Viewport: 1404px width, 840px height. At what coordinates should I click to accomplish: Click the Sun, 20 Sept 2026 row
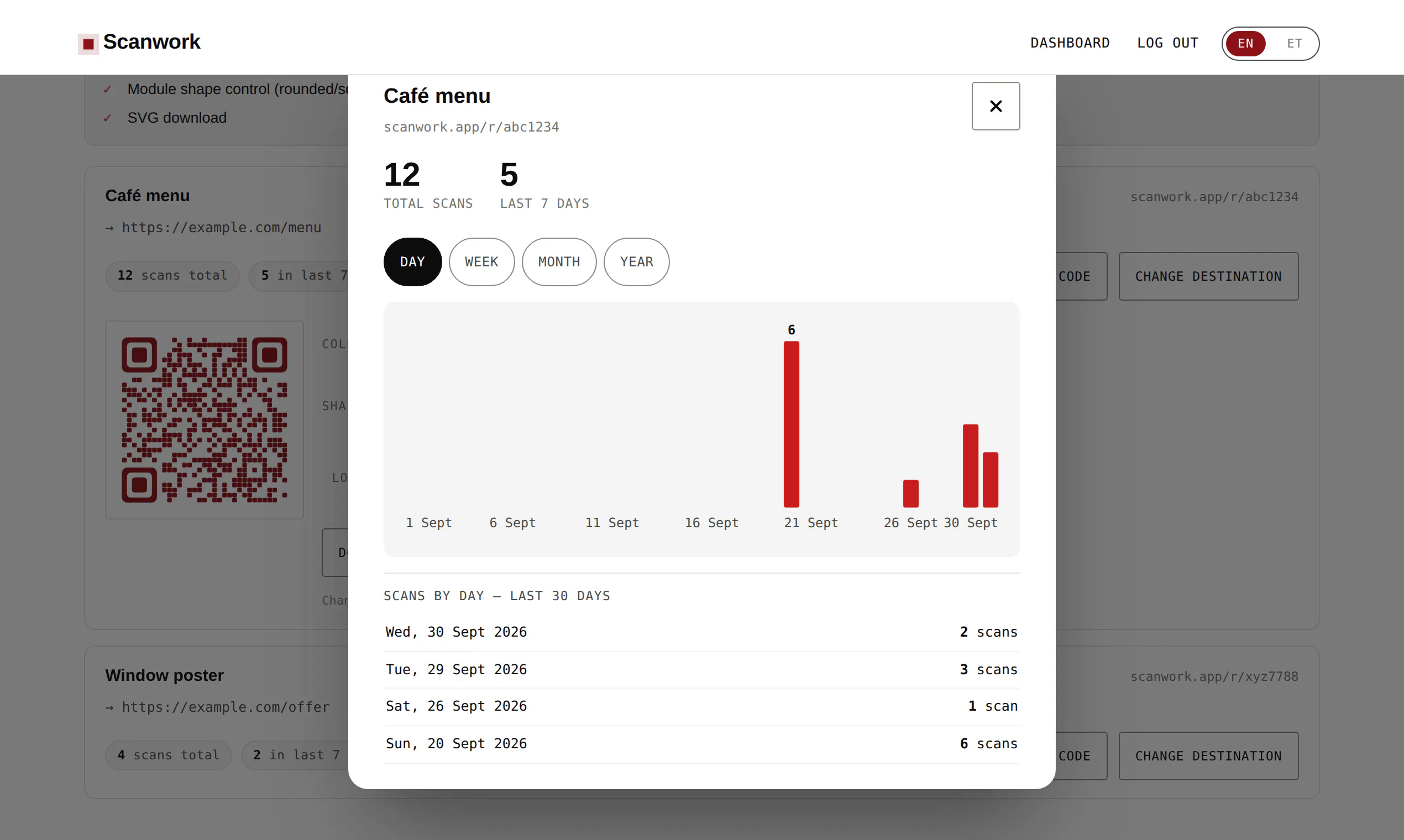pos(701,744)
